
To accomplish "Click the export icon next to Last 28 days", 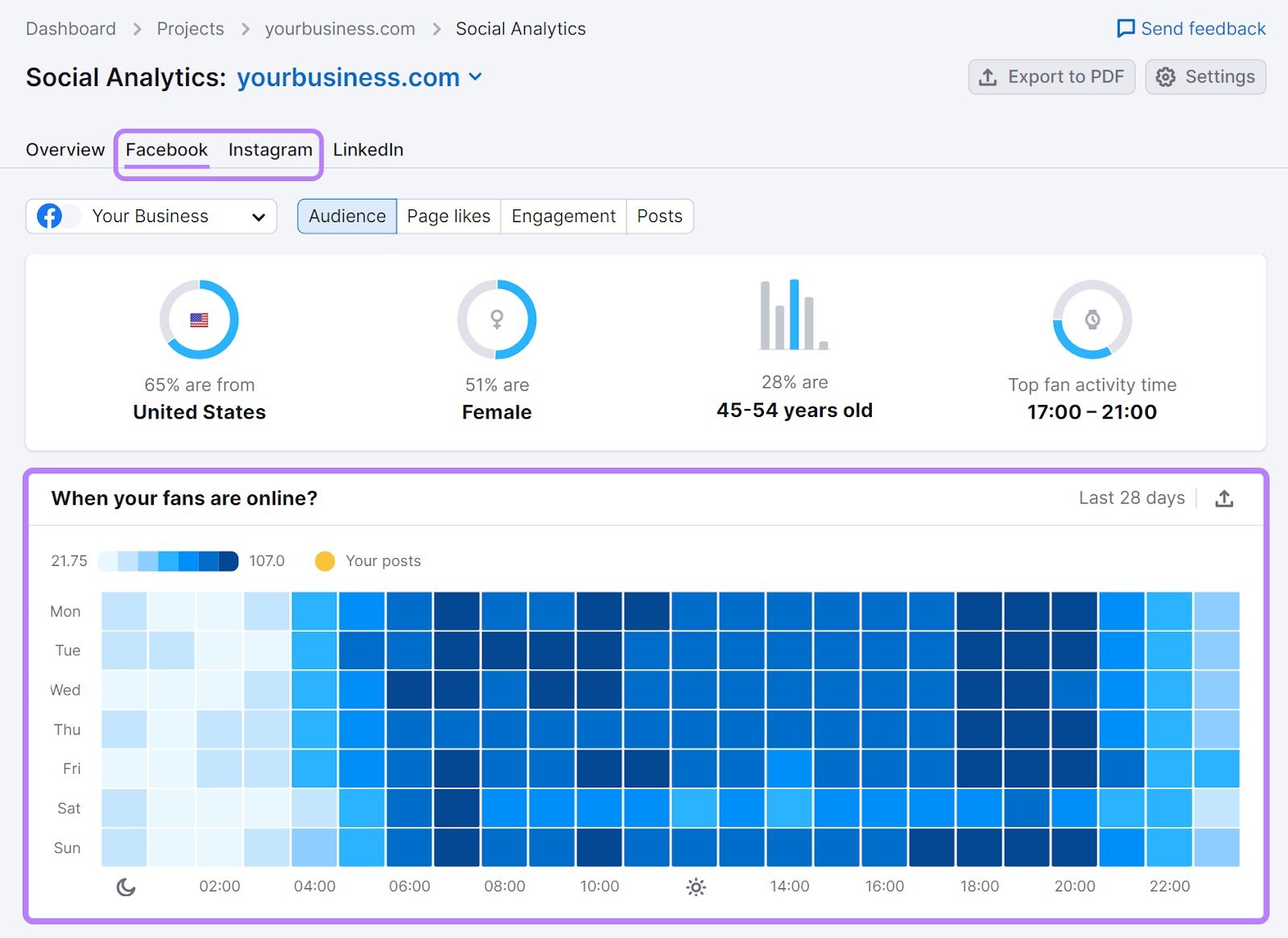I will 1224,498.
